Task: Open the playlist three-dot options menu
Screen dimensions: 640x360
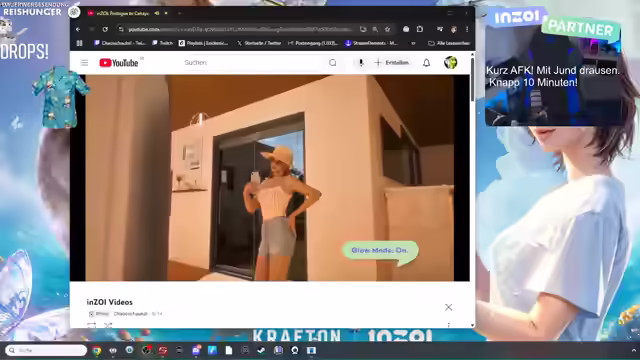Action: 449,325
